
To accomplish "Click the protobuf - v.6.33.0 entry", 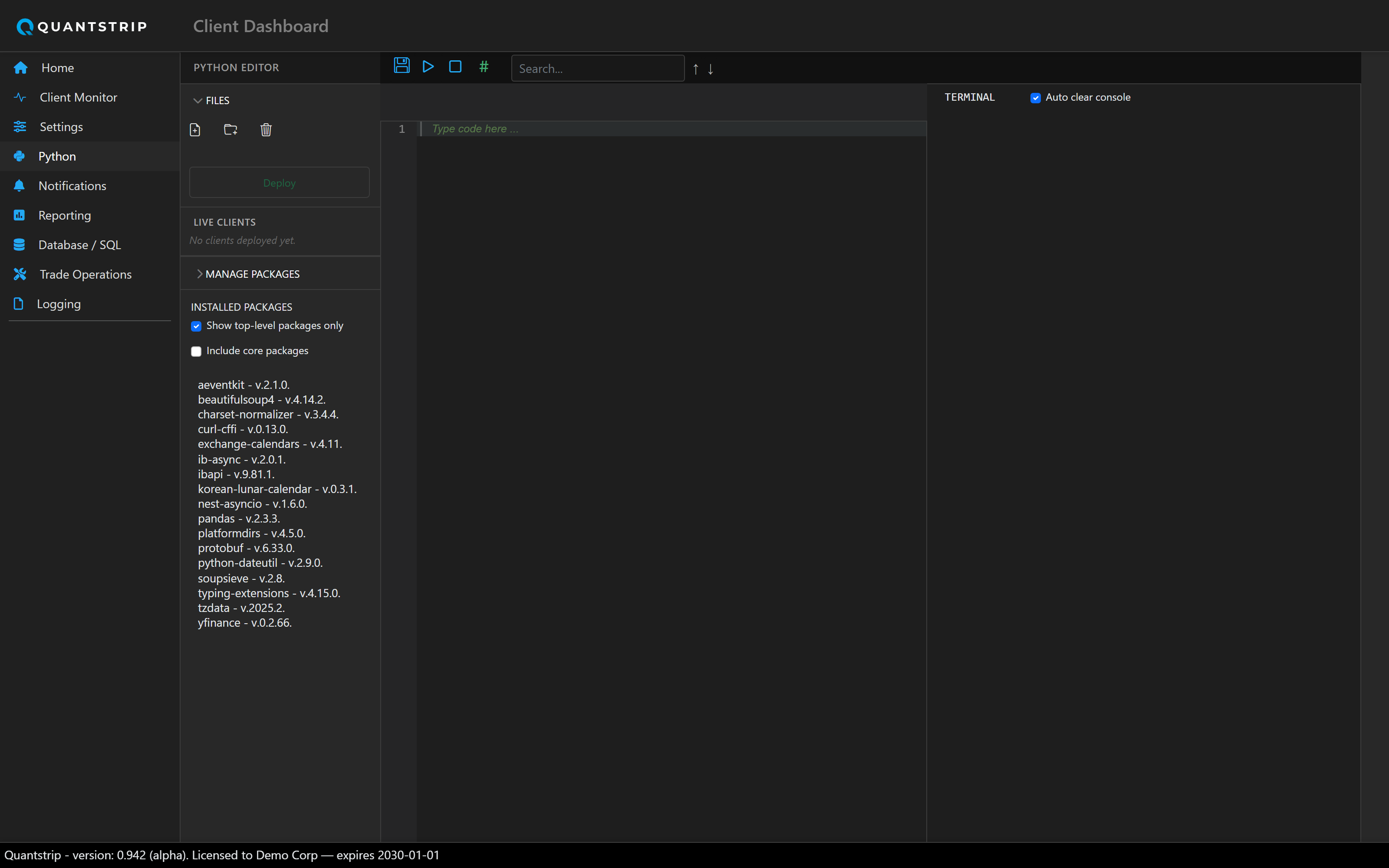I will 247,548.
